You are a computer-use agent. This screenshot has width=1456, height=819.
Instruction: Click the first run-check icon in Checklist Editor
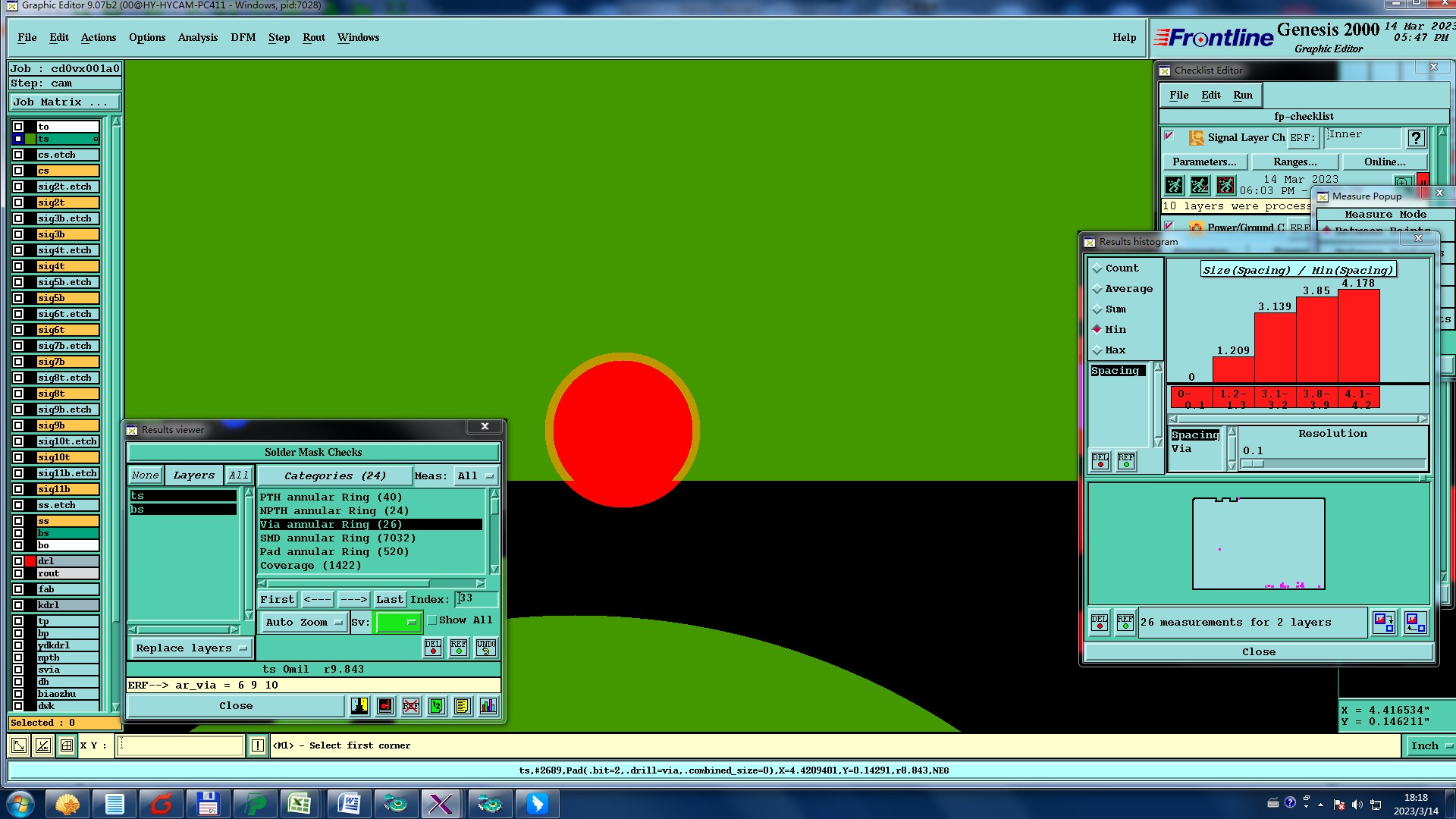pyautogui.click(x=1174, y=184)
